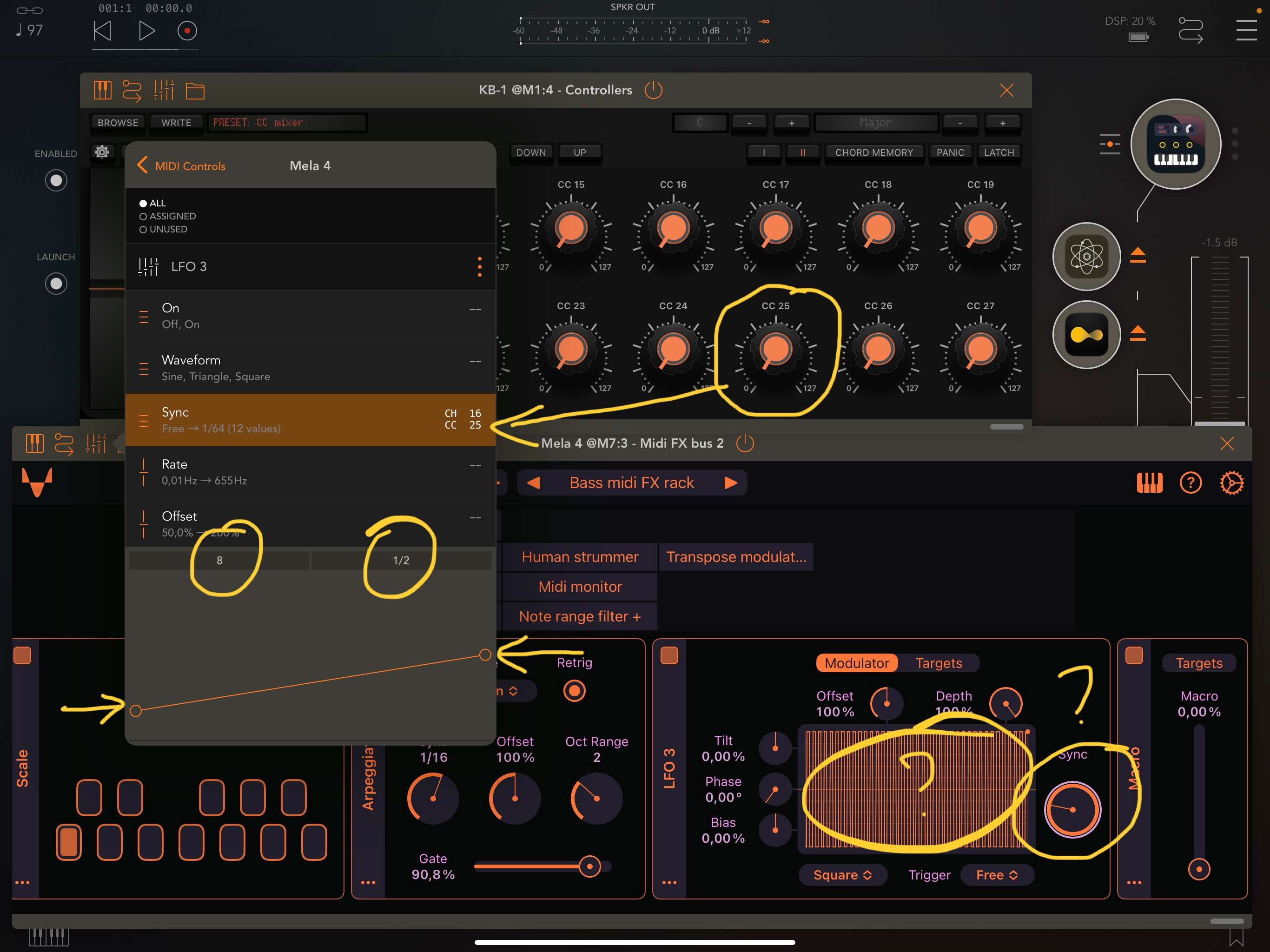This screenshot has width=1270, height=952.
Task: Adjust the Gate slider handle
Action: 589,866
